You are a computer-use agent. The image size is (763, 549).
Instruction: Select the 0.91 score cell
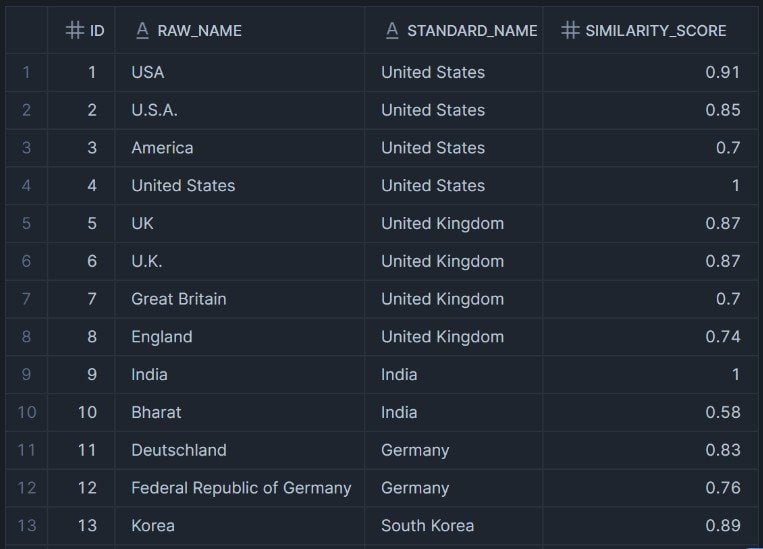click(722, 72)
